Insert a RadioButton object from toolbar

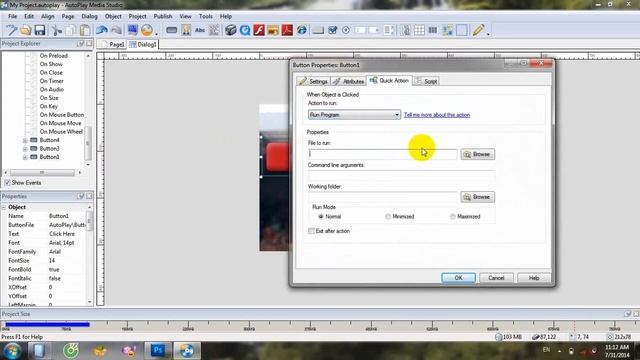[346, 30]
